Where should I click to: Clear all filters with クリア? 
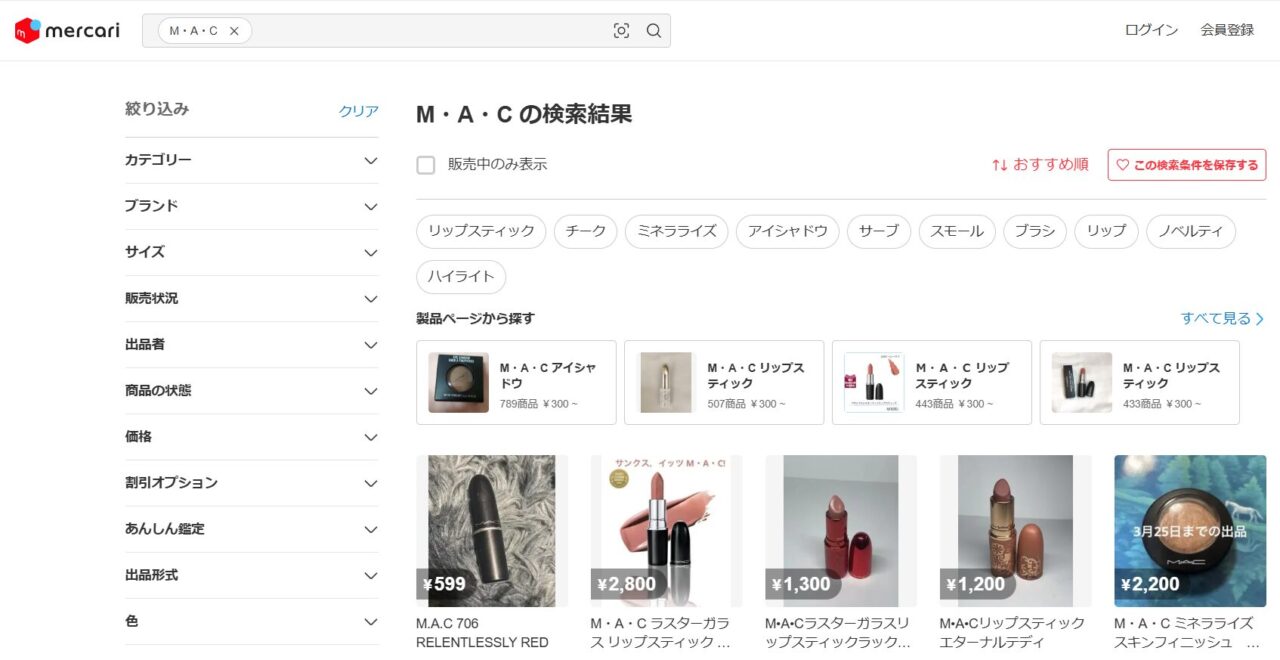click(x=359, y=111)
